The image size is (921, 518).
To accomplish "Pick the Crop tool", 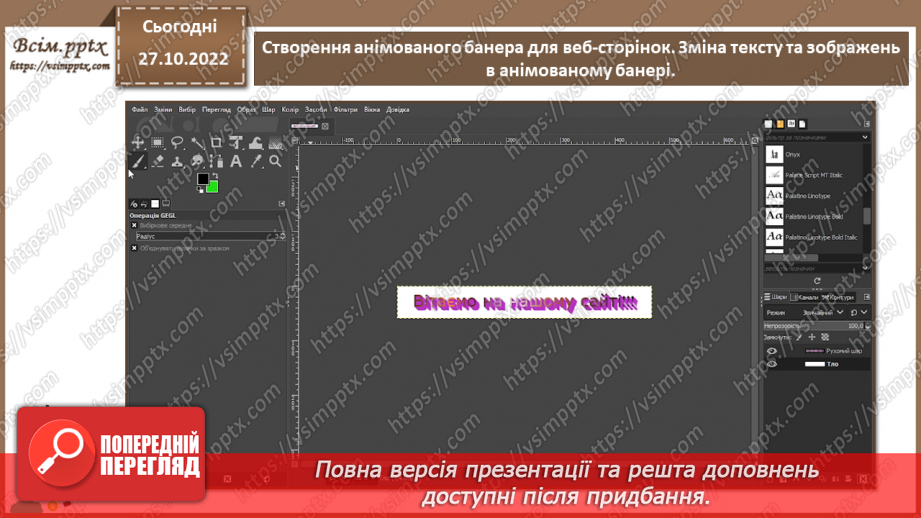I will (x=216, y=143).
